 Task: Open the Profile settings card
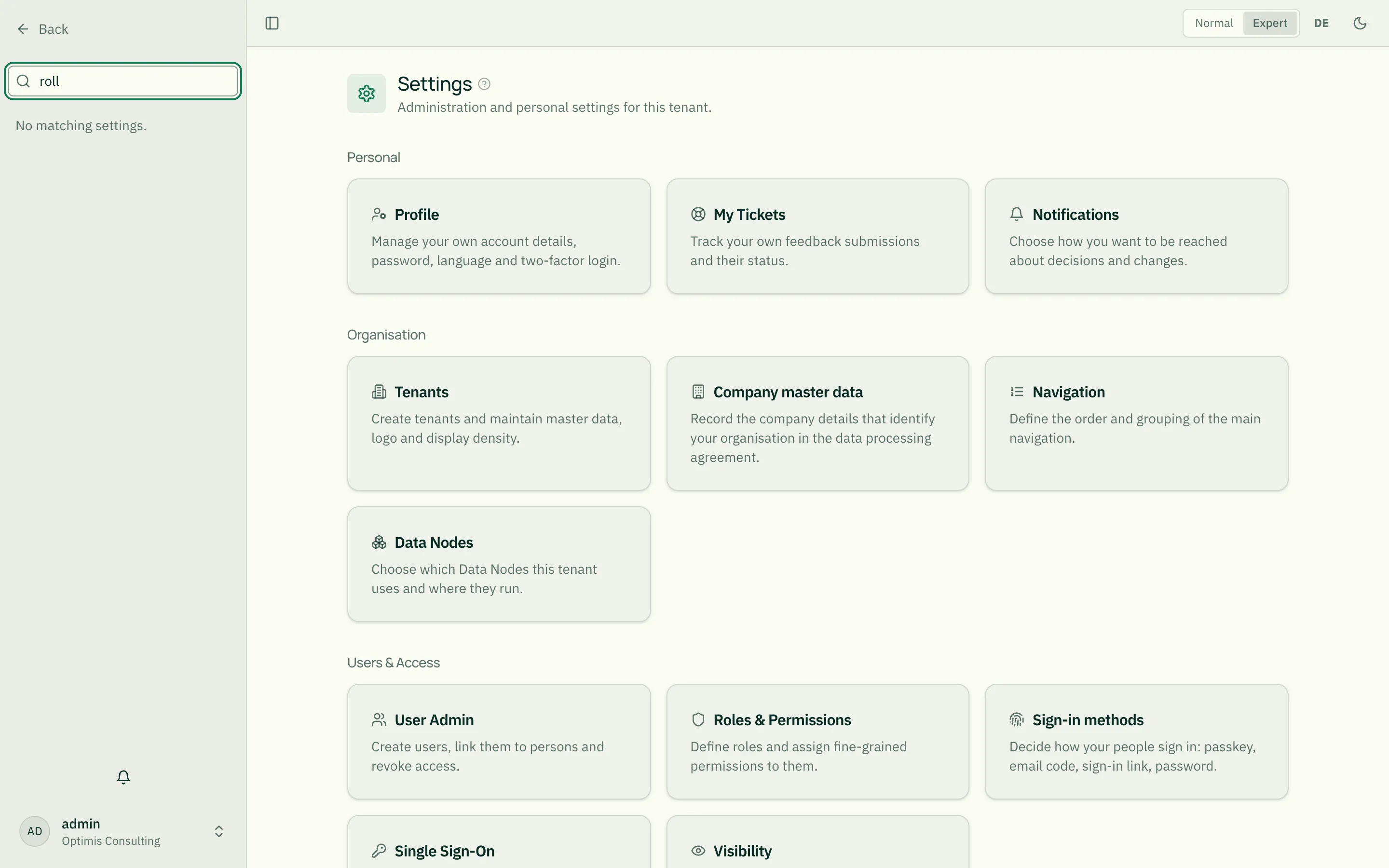pyautogui.click(x=499, y=236)
